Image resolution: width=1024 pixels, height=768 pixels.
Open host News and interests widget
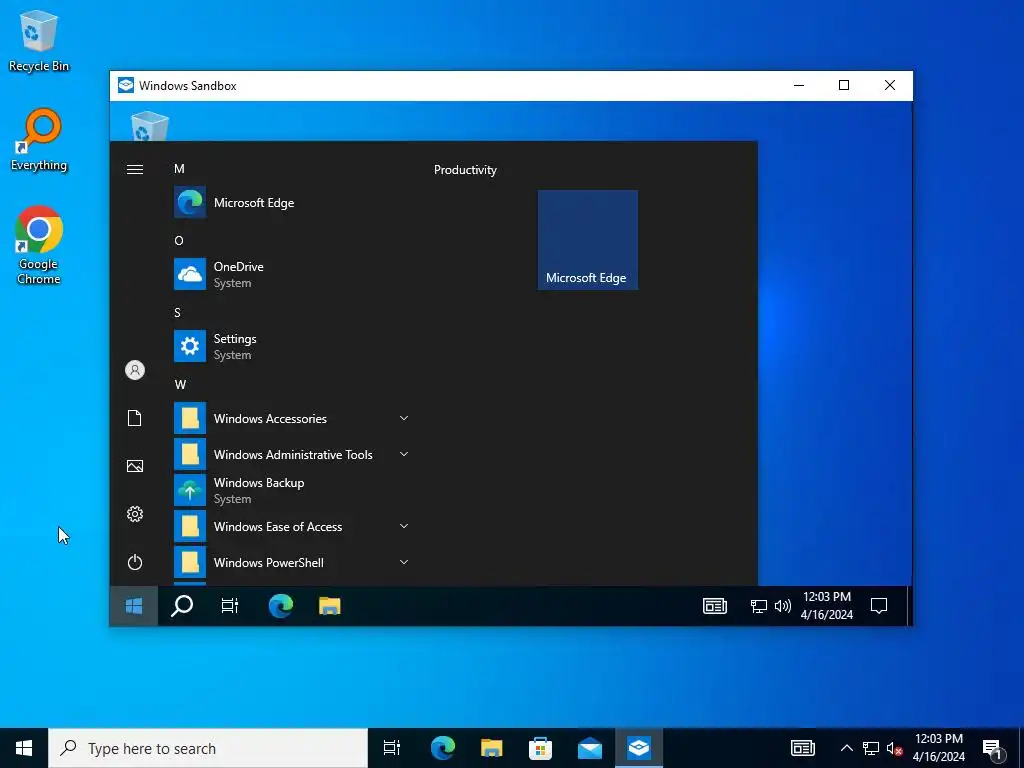point(803,748)
